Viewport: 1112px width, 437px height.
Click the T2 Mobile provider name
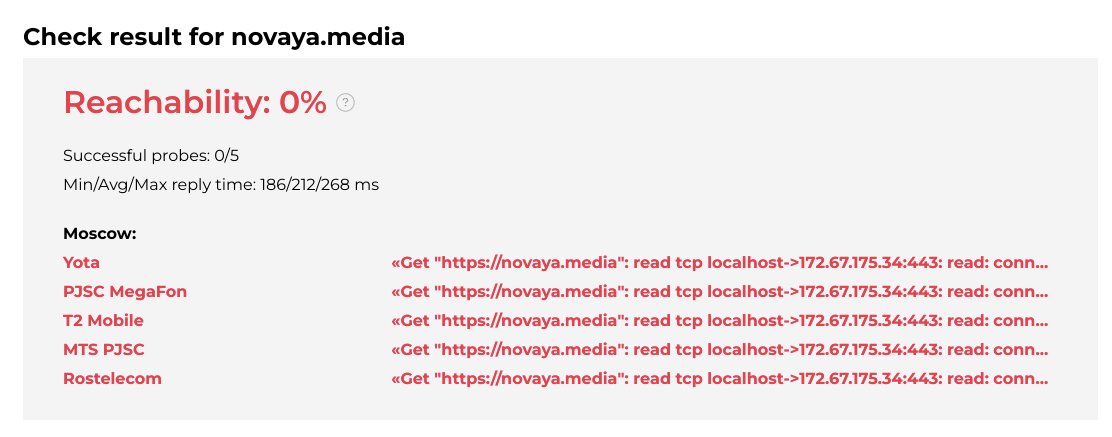click(103, 320)
